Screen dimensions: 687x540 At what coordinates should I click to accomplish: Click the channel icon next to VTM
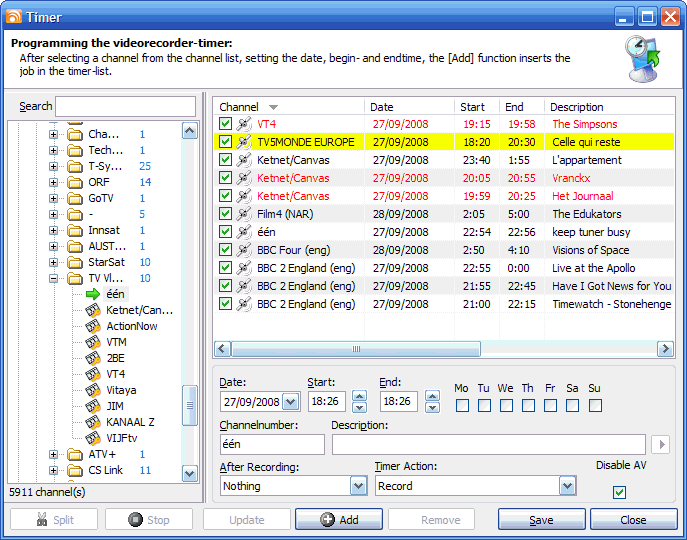93,342
